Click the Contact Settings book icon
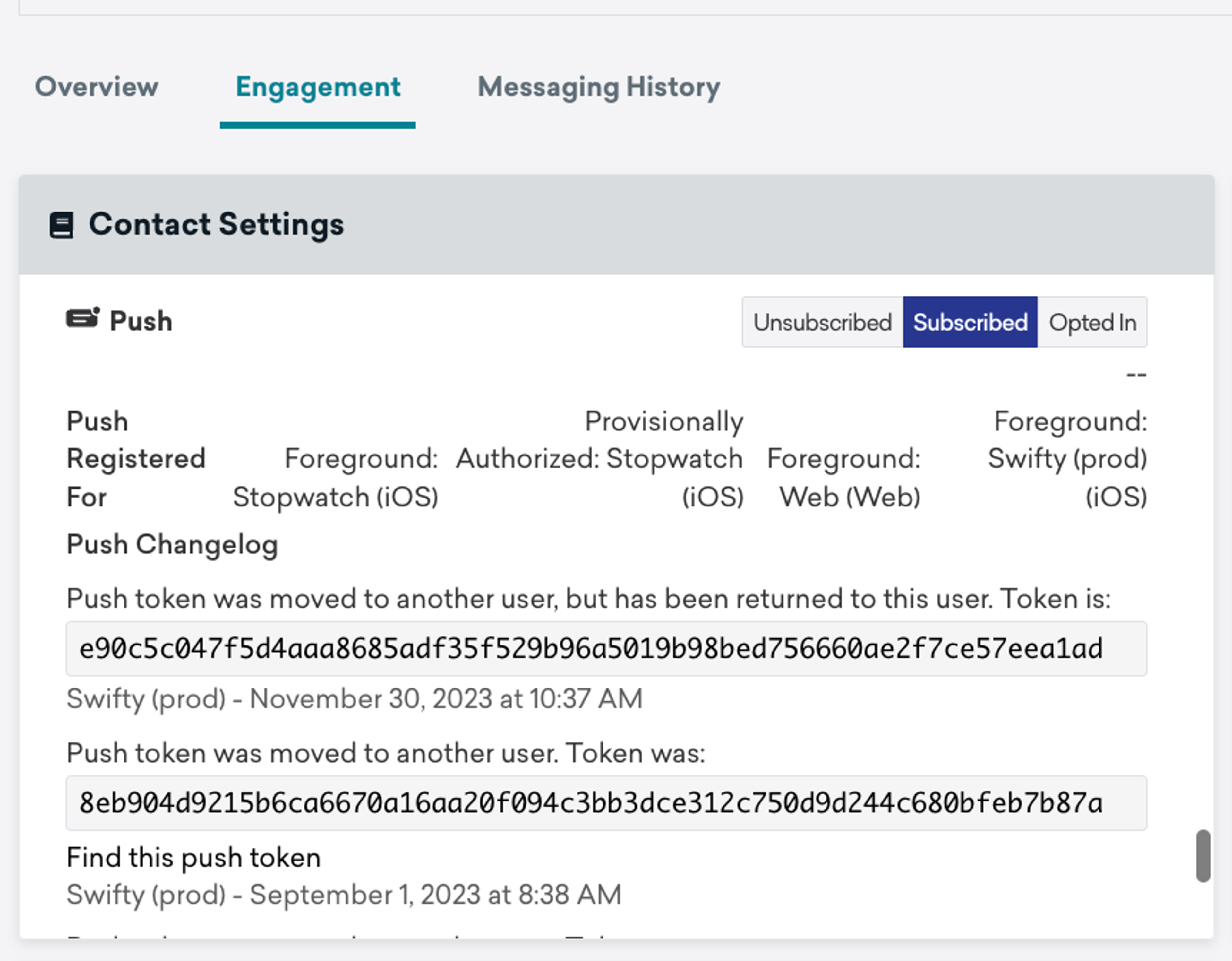 click(62, 225)
